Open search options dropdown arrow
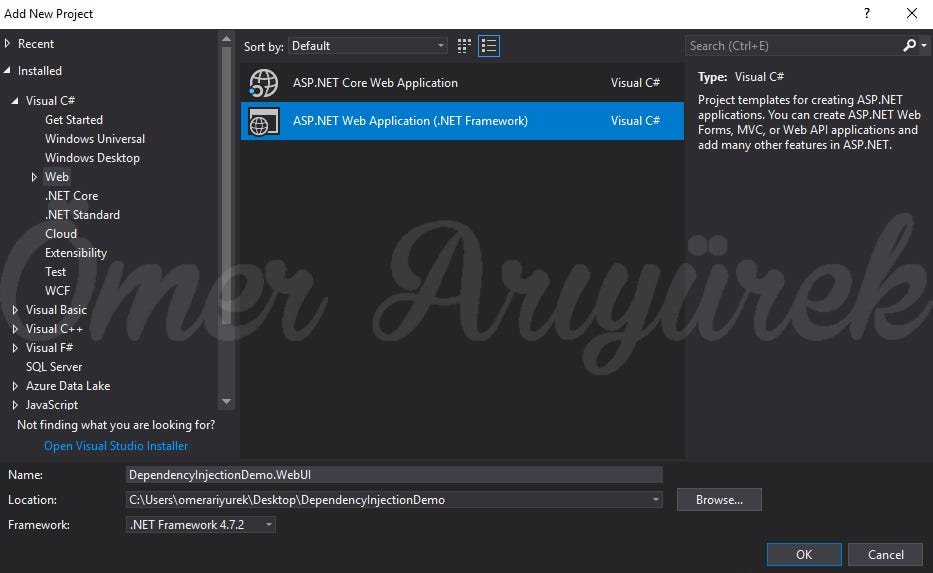 pos(923,45)
